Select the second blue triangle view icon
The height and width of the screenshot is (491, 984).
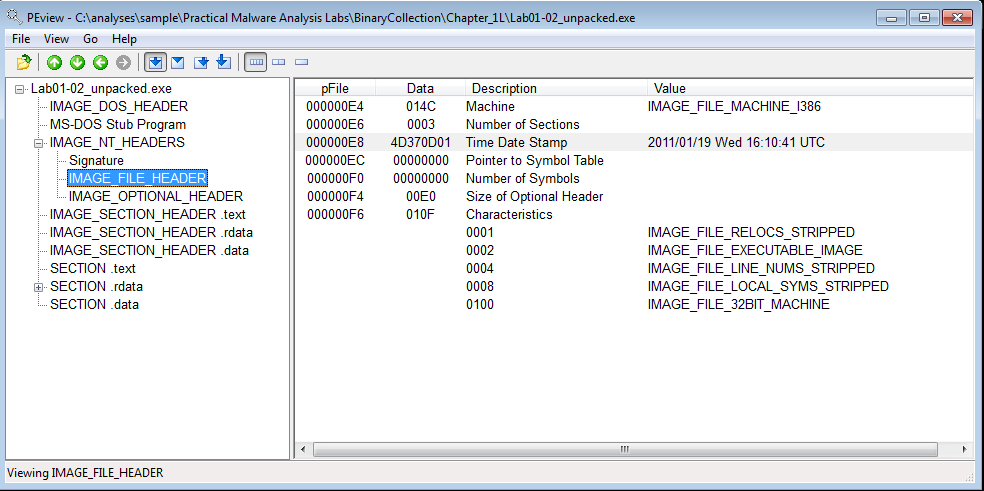[178, 62]
